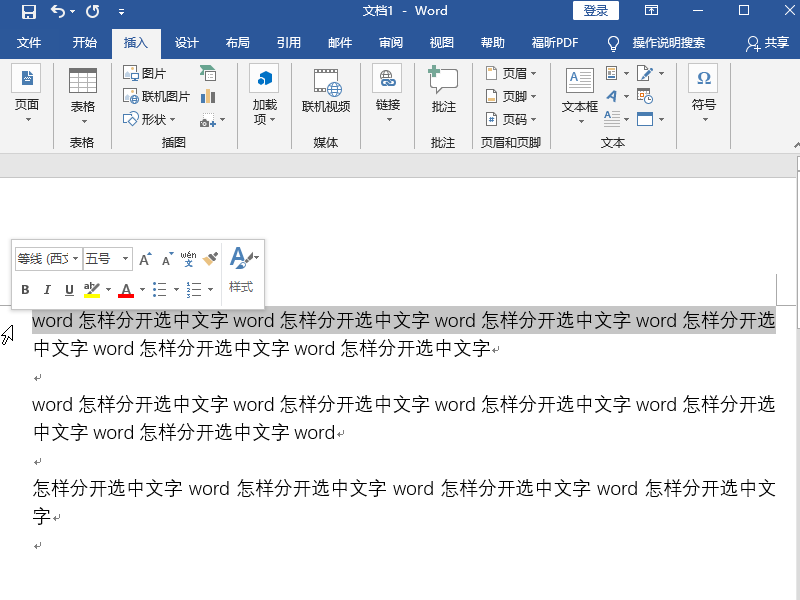The height and width of the screenshot is (600, 800).
Task: Switch to the 引用 References tab
Action: pyautogui.click(x=288, y=43)
